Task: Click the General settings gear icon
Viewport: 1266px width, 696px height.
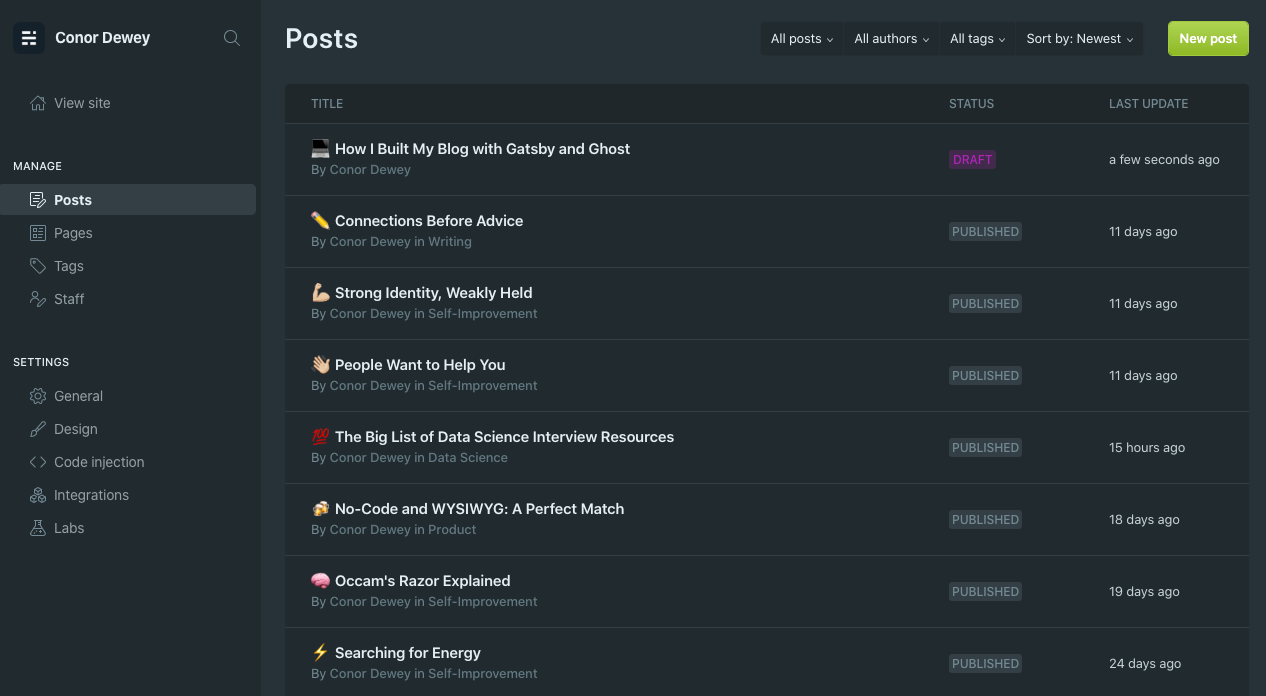Action: point(38,396)
